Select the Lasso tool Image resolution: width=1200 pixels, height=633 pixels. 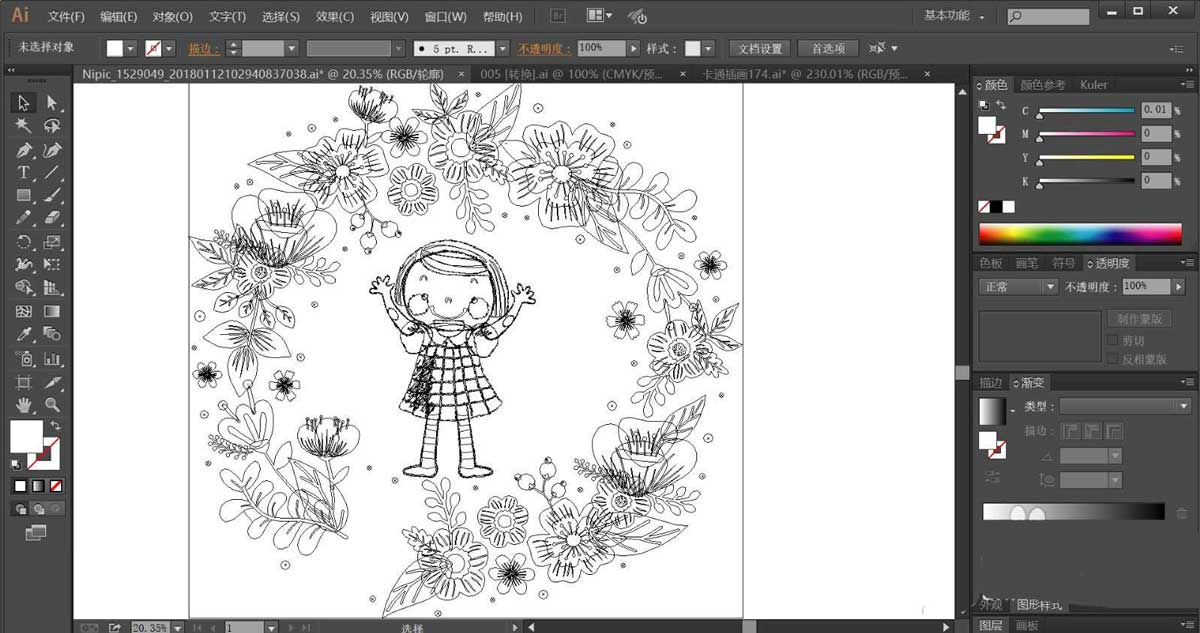tap(52, 126)
